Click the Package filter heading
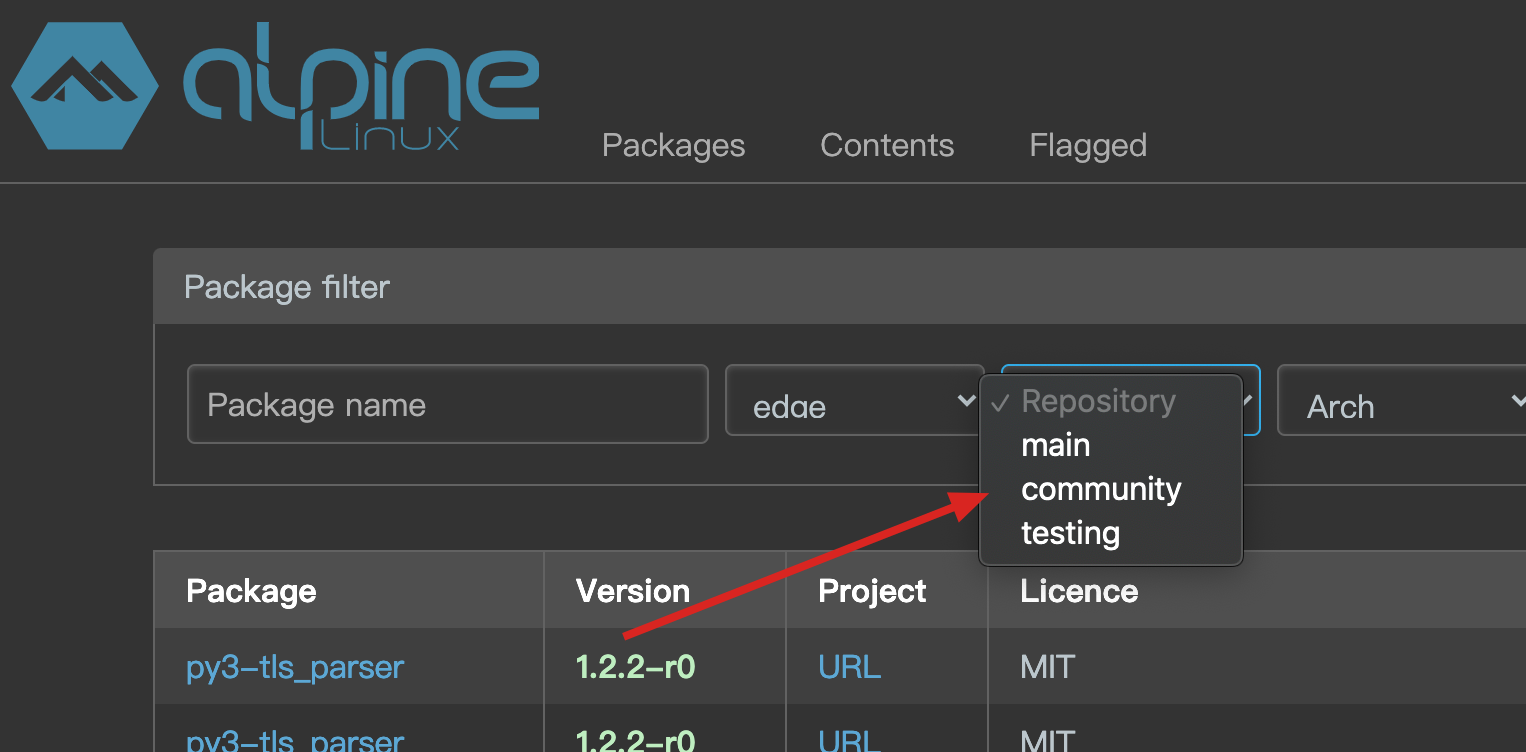Screen dimensions: 1526x752 click(287, 287)
